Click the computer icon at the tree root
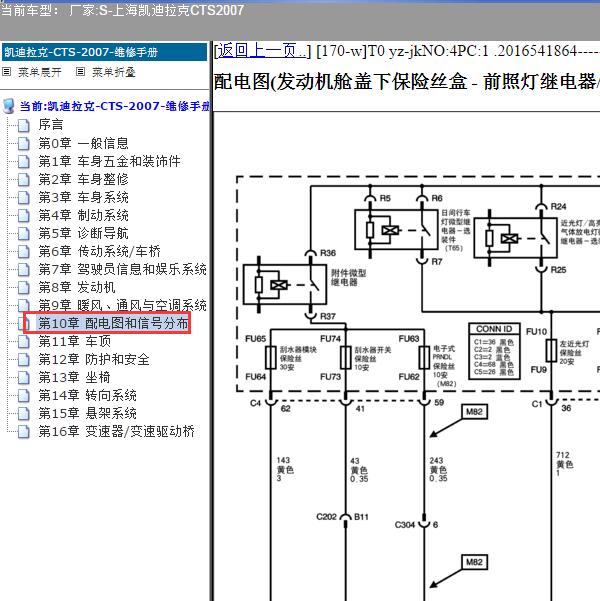This screenshot has width=600, height=601. pos(9,106)
